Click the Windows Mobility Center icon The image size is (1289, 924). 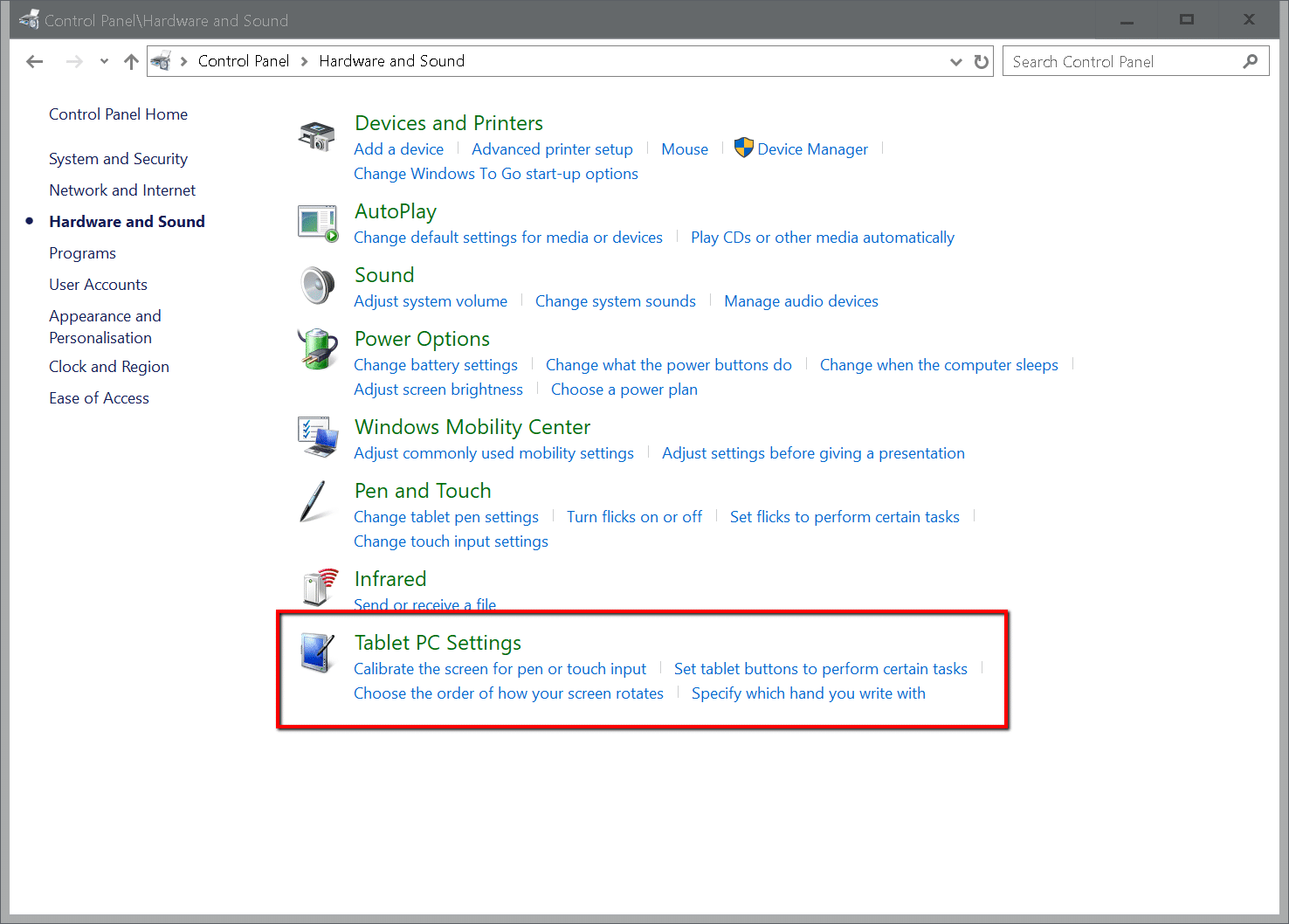(317, 437)
